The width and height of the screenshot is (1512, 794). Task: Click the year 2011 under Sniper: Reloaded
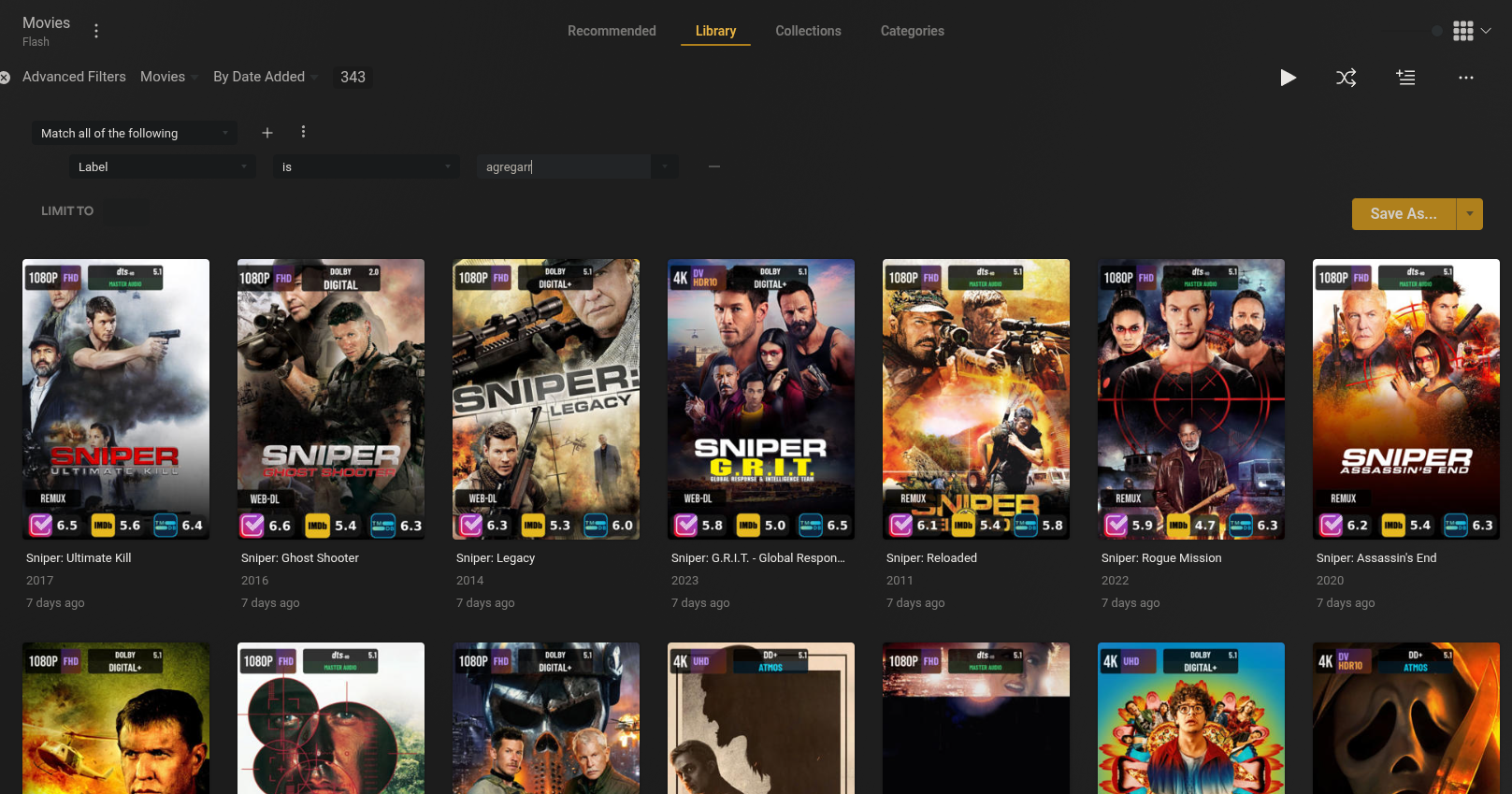900,581
